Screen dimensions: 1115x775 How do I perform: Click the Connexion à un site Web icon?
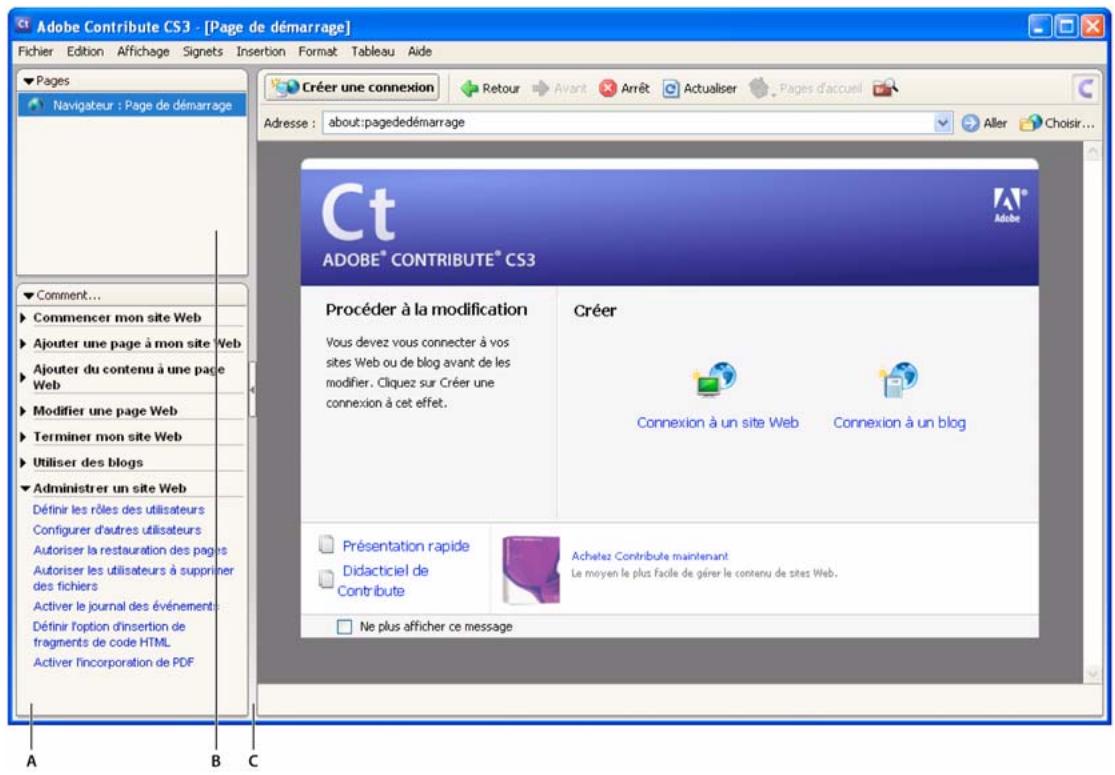(x=716, y=379)
